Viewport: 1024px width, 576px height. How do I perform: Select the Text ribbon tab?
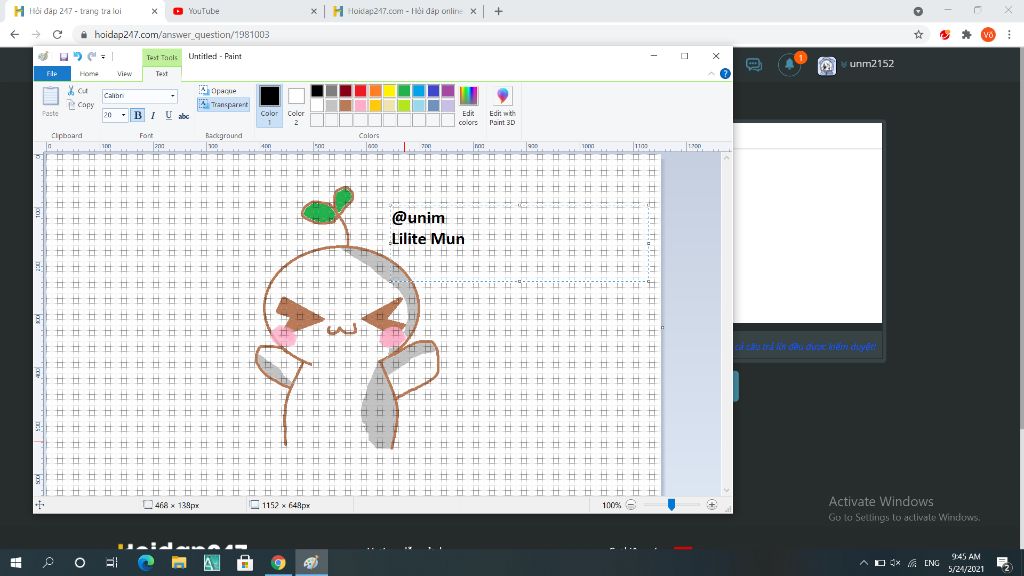[161, 74]
